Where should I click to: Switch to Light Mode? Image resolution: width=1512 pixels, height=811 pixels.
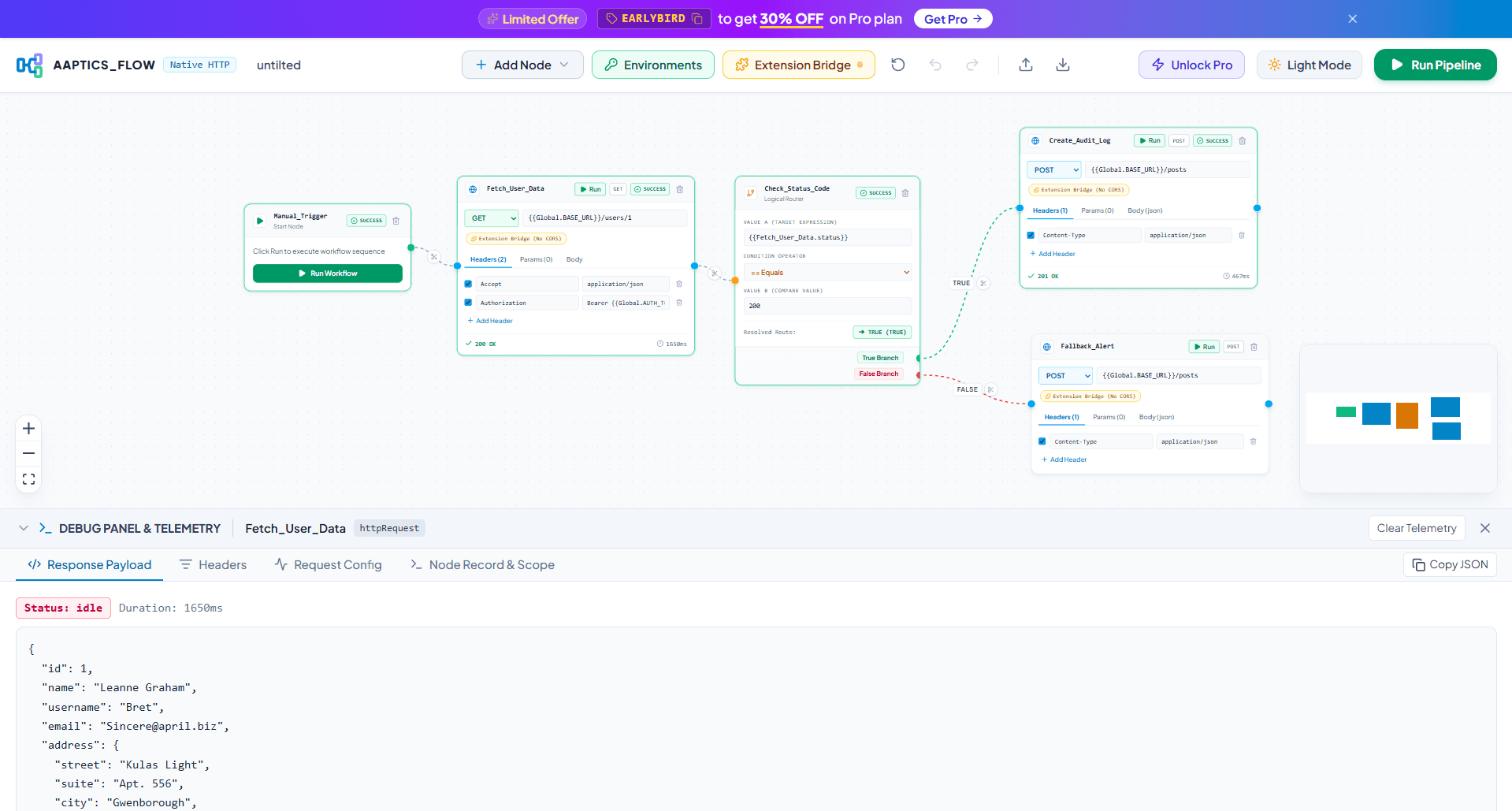coord(1310,65)
